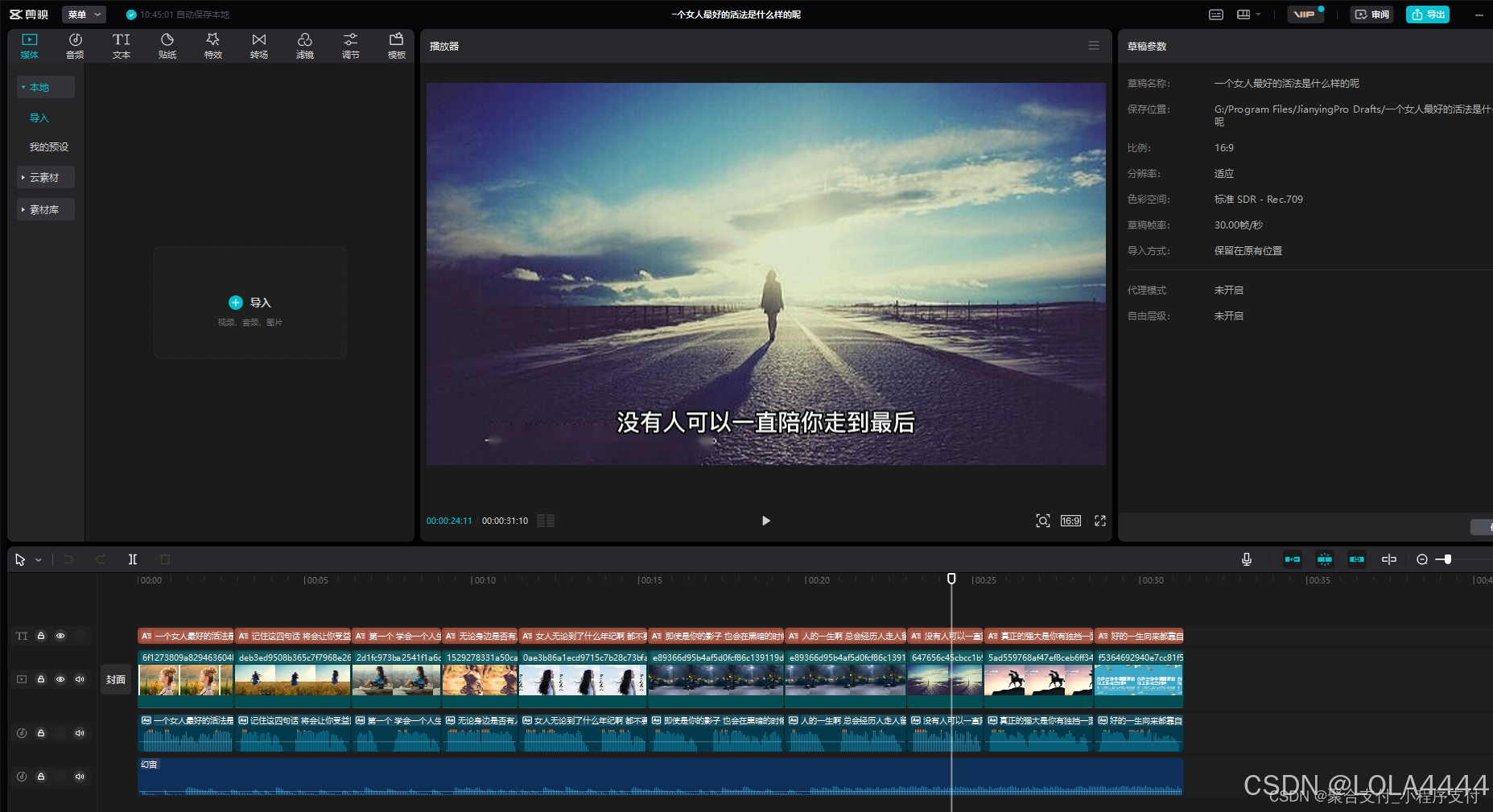Select the 幻宙 background music clip
The height and width of the screenshot is (812, 1493).
click(x=660, y=777)
